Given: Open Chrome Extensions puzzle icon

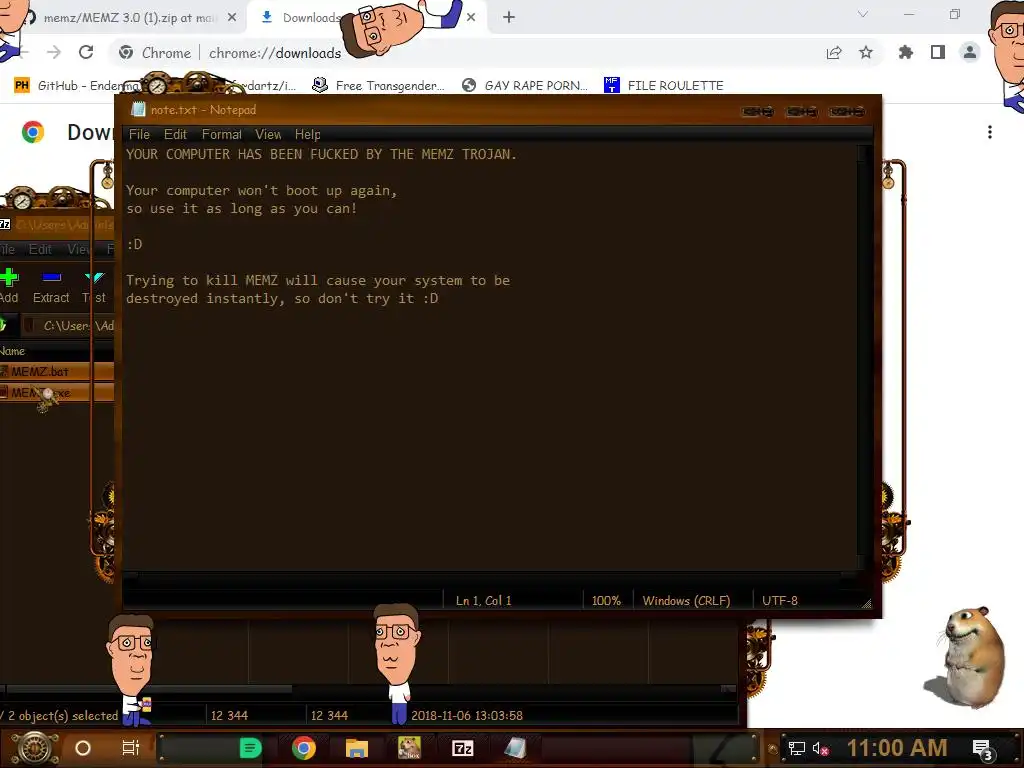Looking at the screenshot, I should tap(906, 52).
